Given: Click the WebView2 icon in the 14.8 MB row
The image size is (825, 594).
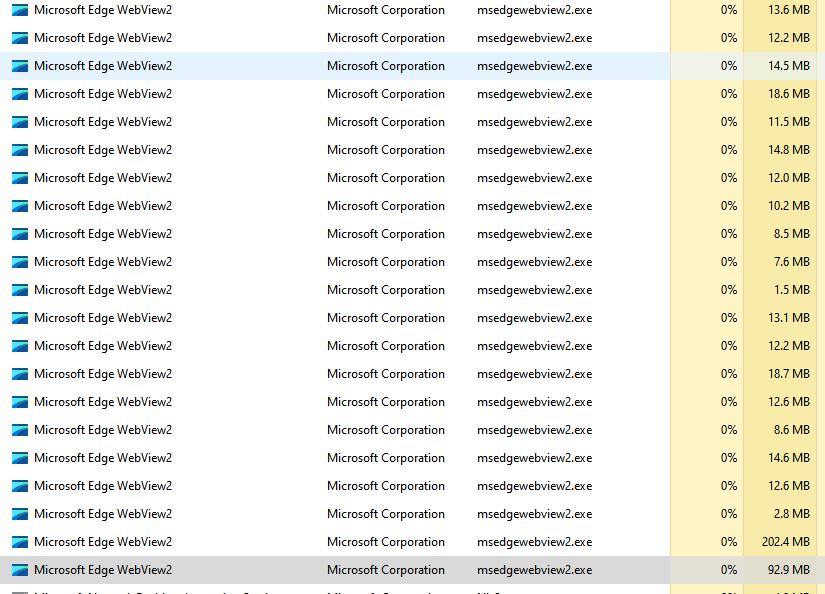Looking at the screenshot, I should 20,150.
